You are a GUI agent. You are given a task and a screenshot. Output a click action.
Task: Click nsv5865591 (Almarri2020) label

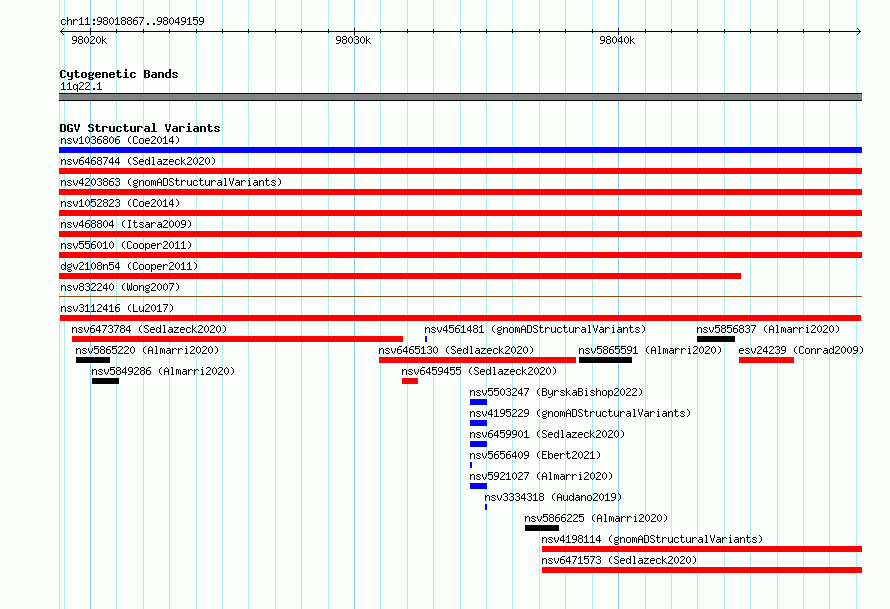(650, 350)
